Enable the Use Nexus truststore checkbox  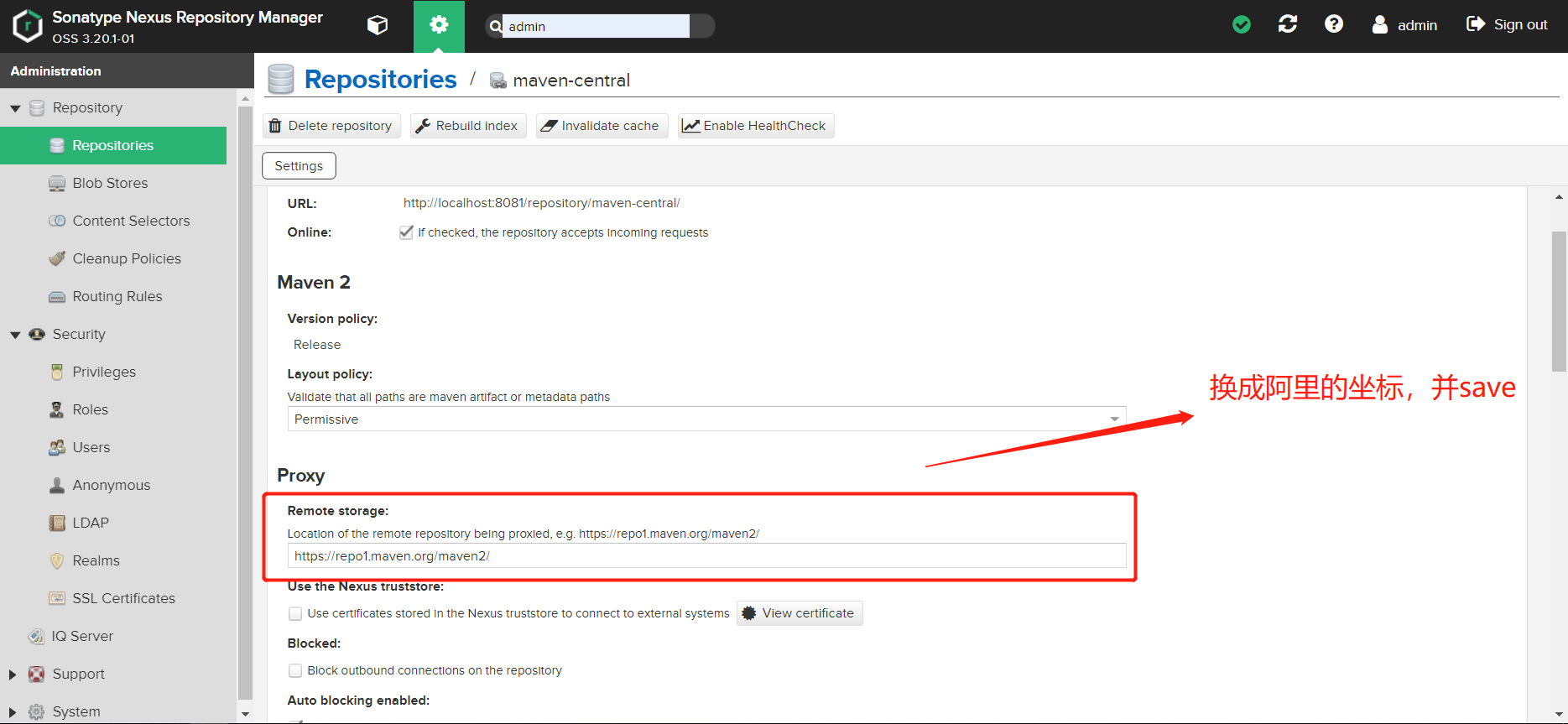pos(295,613)
